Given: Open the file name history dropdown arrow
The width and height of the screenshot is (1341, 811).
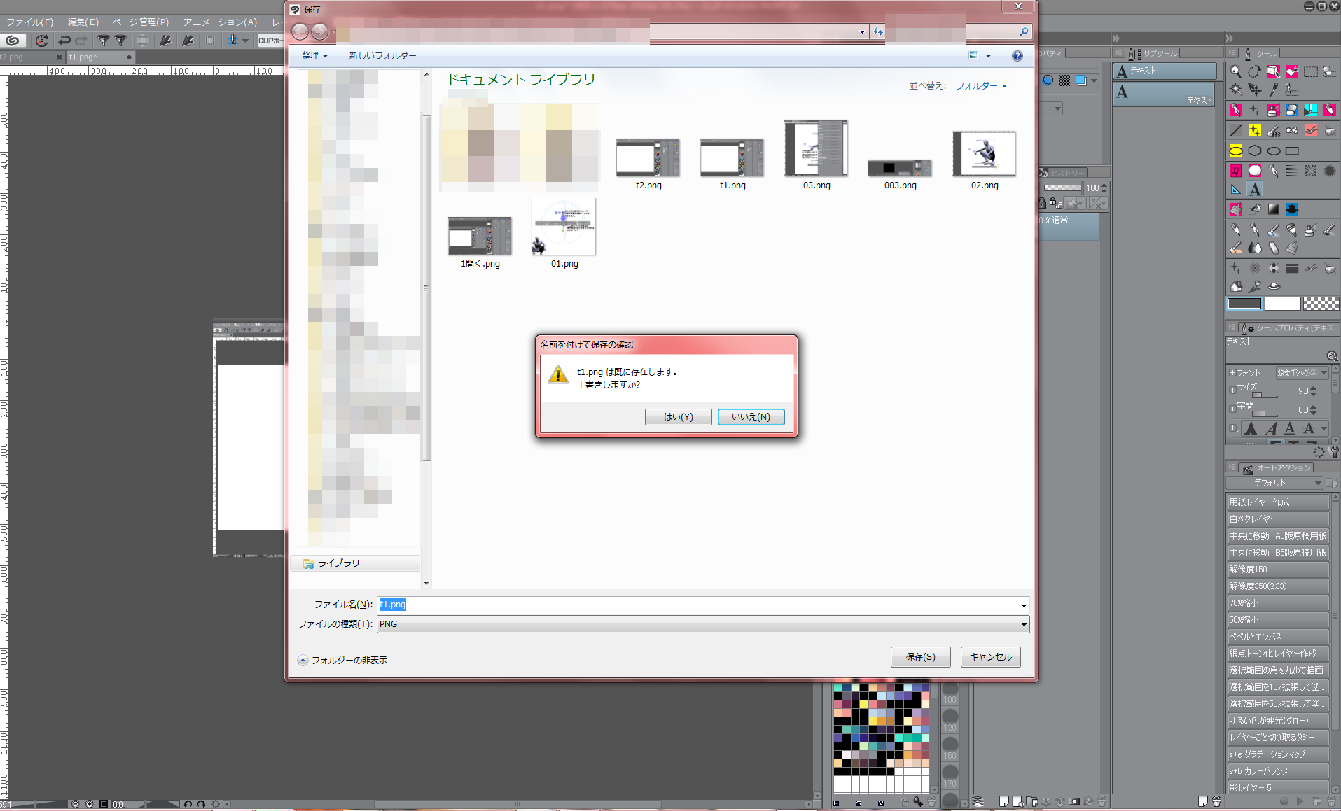Looking at the screenshot, I should click(x=1023, y=605).
